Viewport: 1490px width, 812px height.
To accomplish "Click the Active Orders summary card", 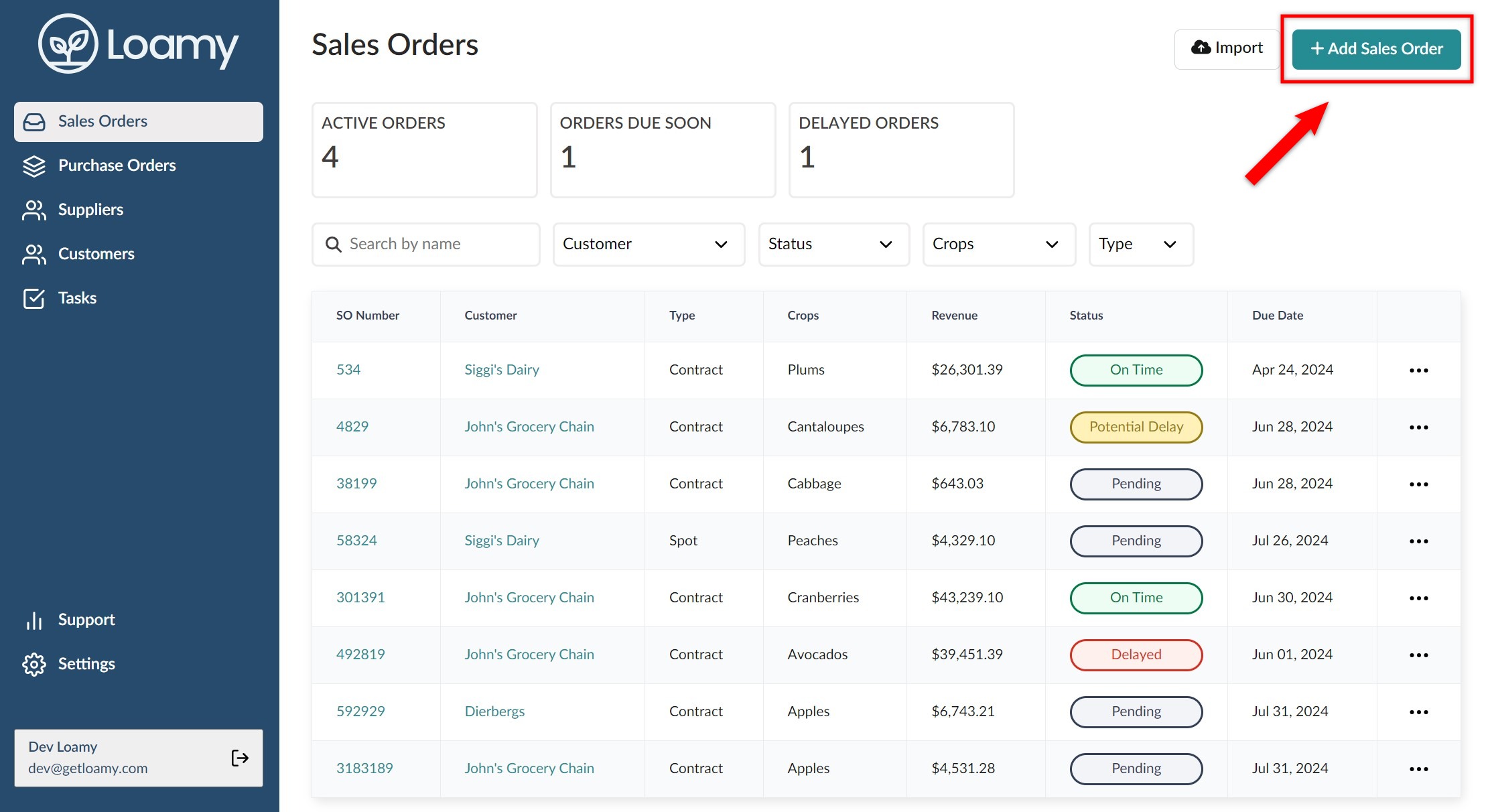I will [x=425, y=150].
